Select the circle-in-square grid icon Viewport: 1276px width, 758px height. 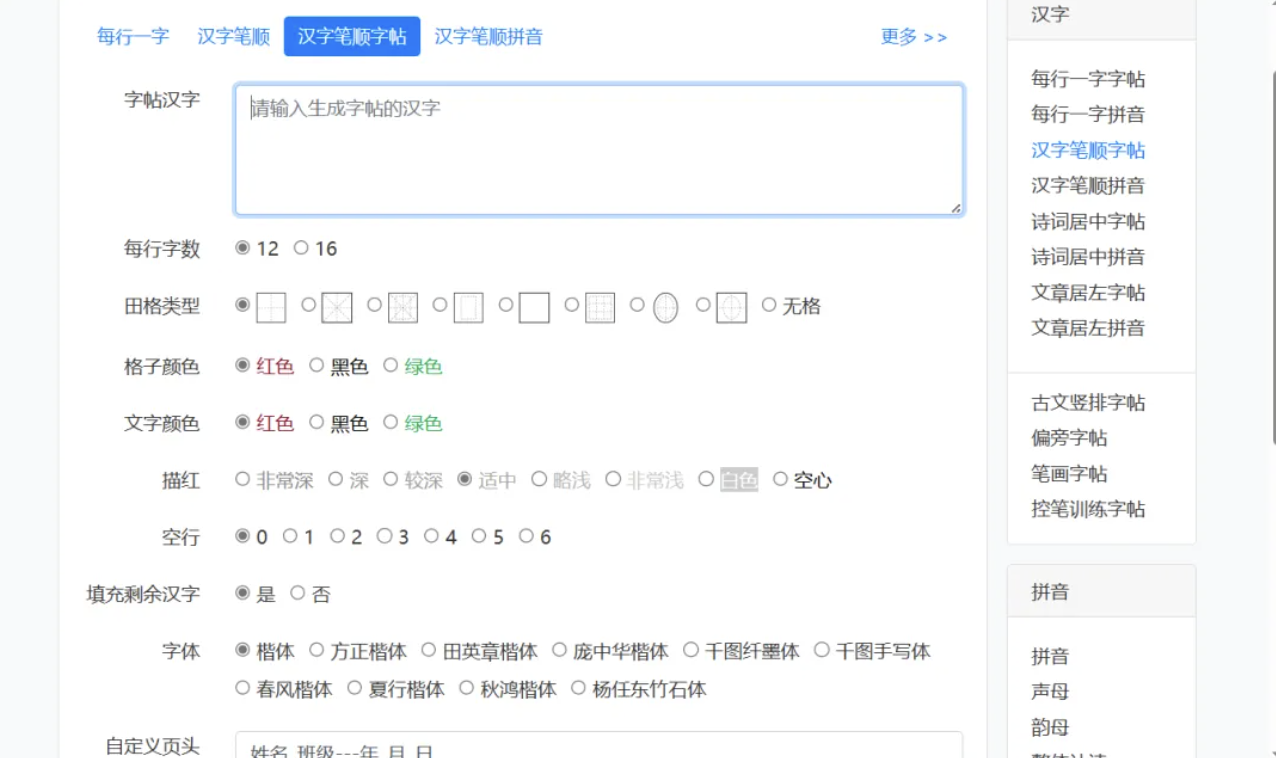click(x=731, y=307)
